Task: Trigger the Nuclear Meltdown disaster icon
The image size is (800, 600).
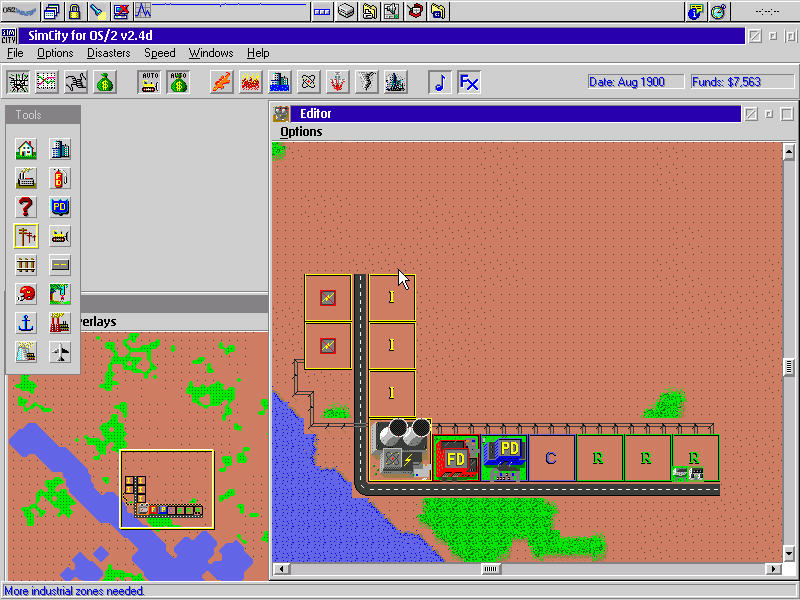Action: [x=309, y=82]
